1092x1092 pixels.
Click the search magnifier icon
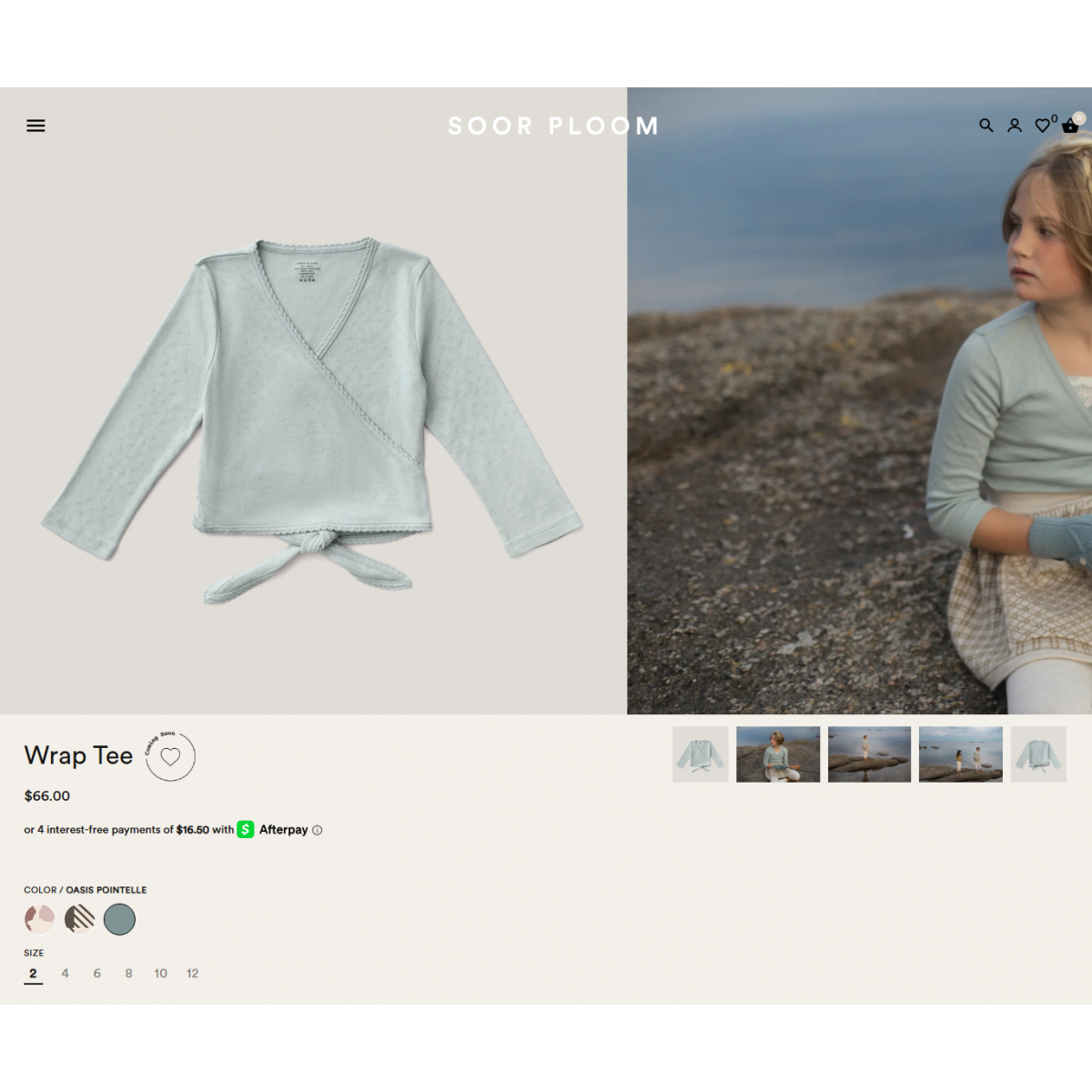pos(986,126)
